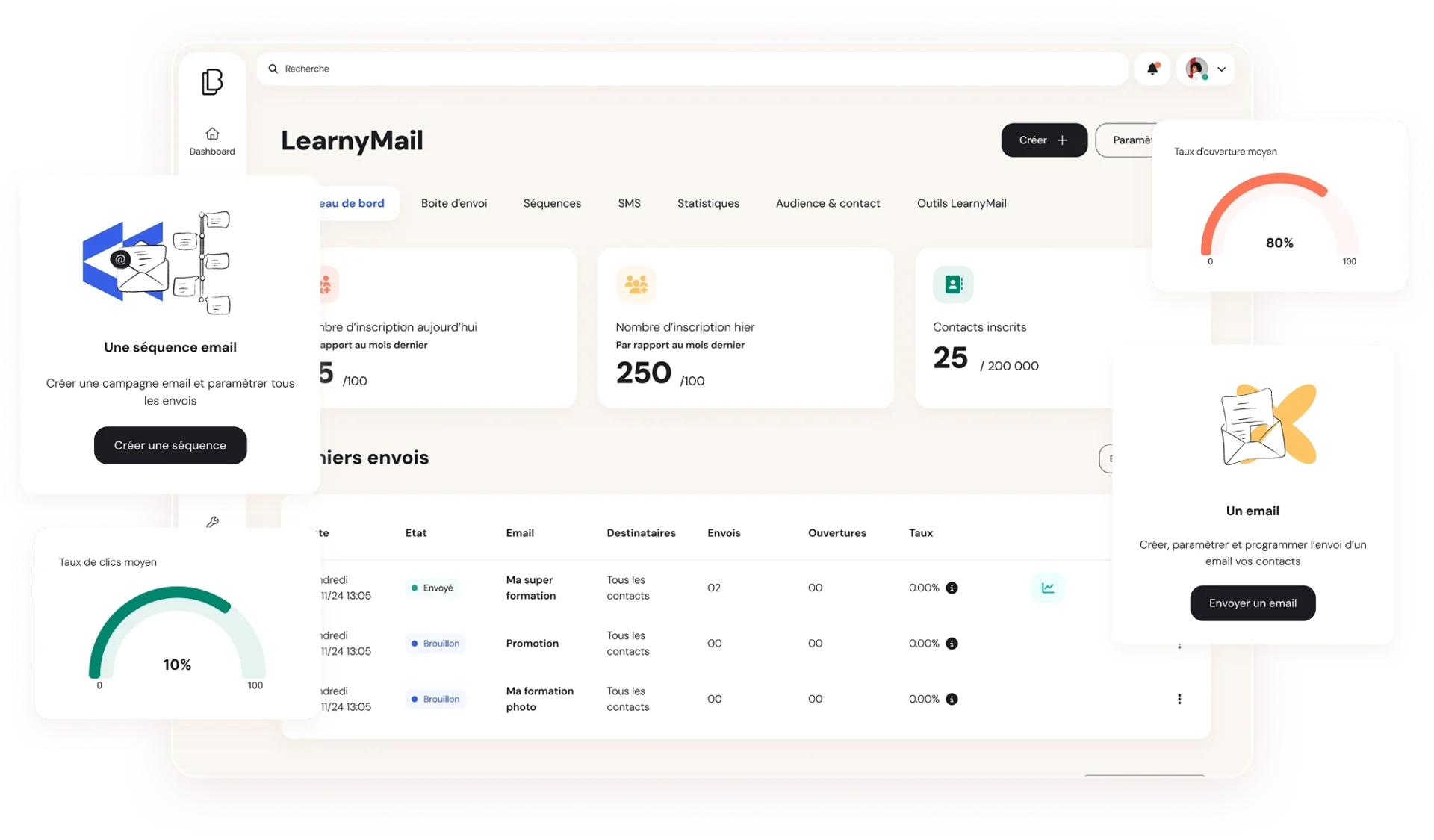This screenshot has width=1434, height=840.
Task: Click the Brouillon badge in the Ma formation photo row
Action: (435, 699)
